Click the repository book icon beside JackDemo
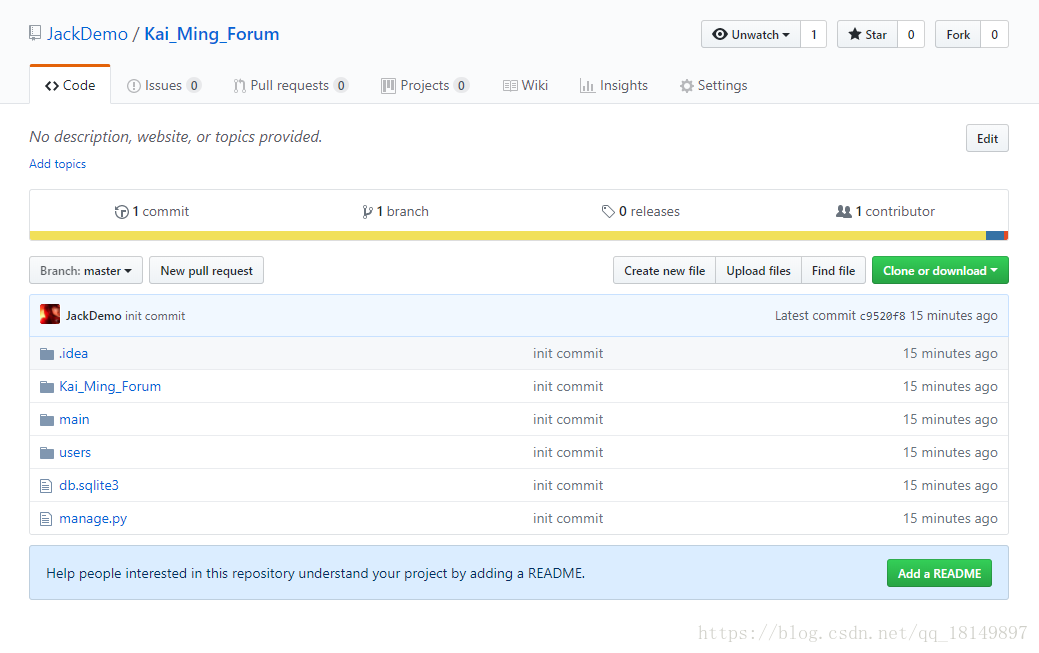1039x653 pixels. 35,32
